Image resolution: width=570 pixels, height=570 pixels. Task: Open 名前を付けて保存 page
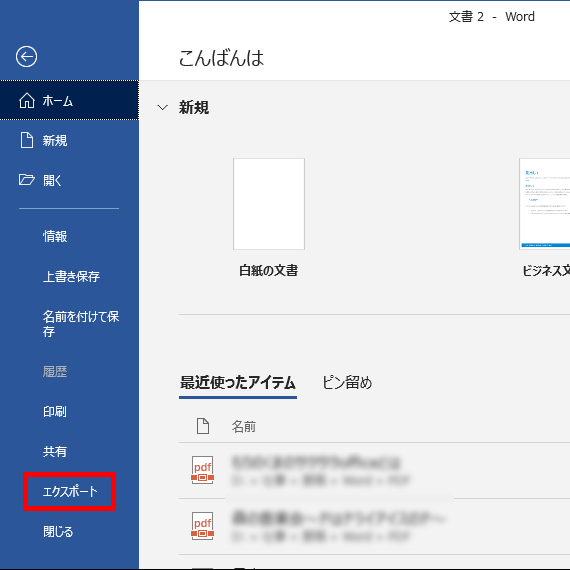pyautogui.click(x=81, y=324)
